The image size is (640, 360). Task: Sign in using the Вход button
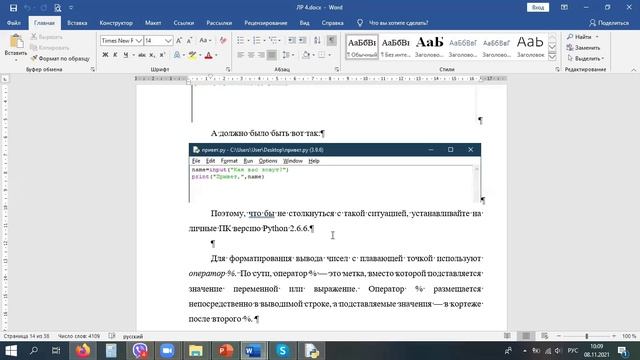538,7
